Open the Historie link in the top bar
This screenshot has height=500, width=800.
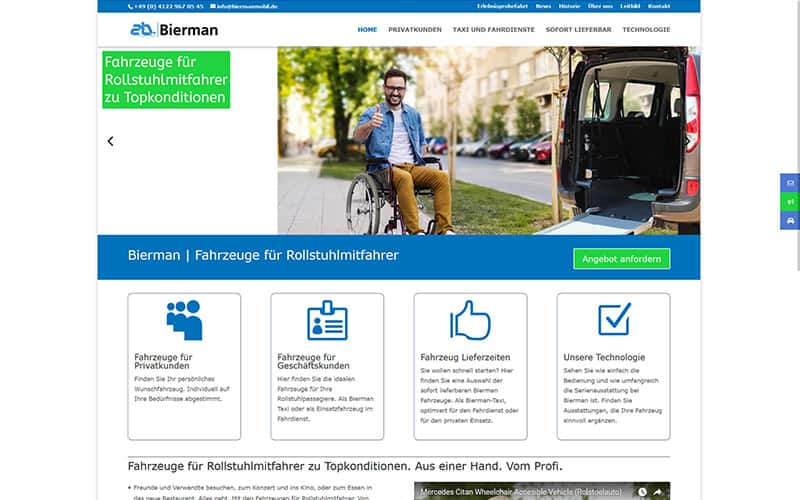click(569, 6)
